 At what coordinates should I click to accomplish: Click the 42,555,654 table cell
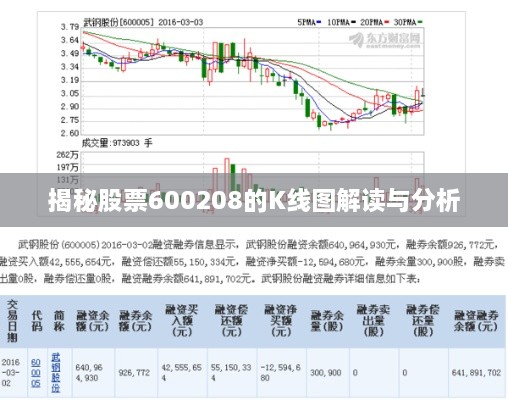pos(181,373)
